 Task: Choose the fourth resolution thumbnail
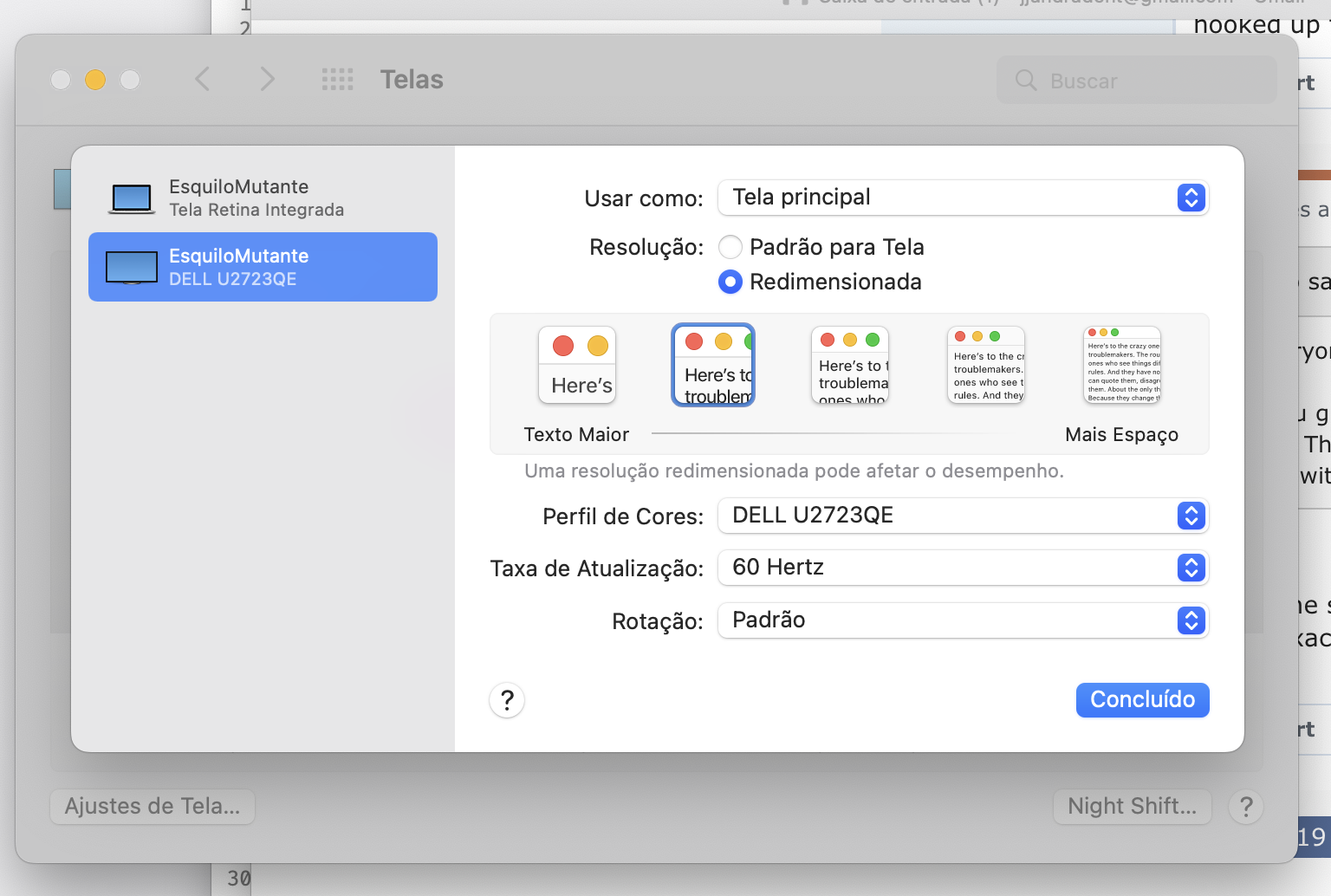point(986,365)
